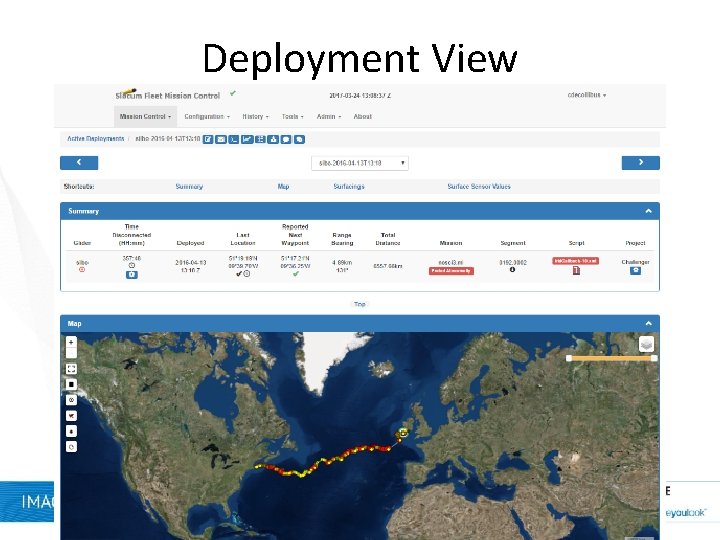Click the left handle of the orange map slider

pos(569,358)
